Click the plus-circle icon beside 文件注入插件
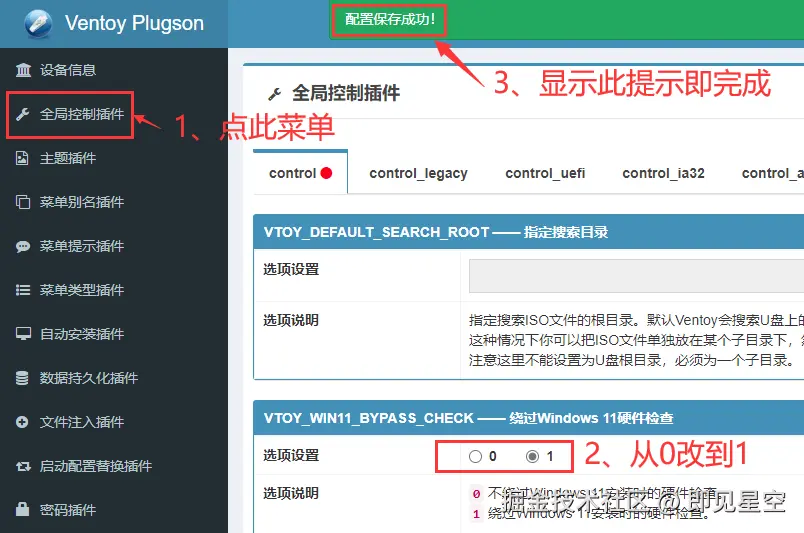The width and height of the screenshot is (804, 533). pyautogui.click(x=22, y=422)
